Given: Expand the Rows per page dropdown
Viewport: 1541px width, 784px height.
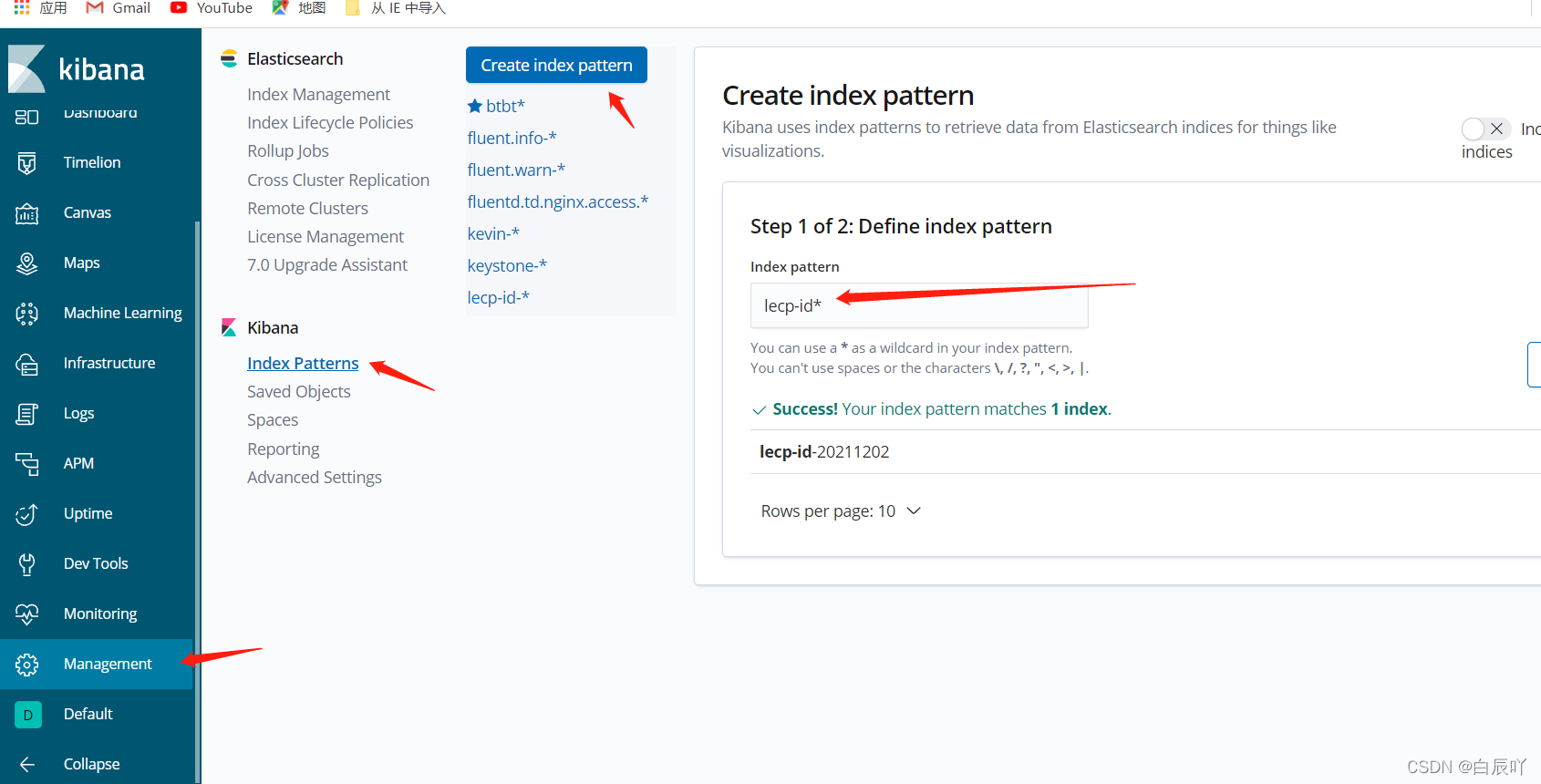Looking at the screenshot, I should (841, 511).
